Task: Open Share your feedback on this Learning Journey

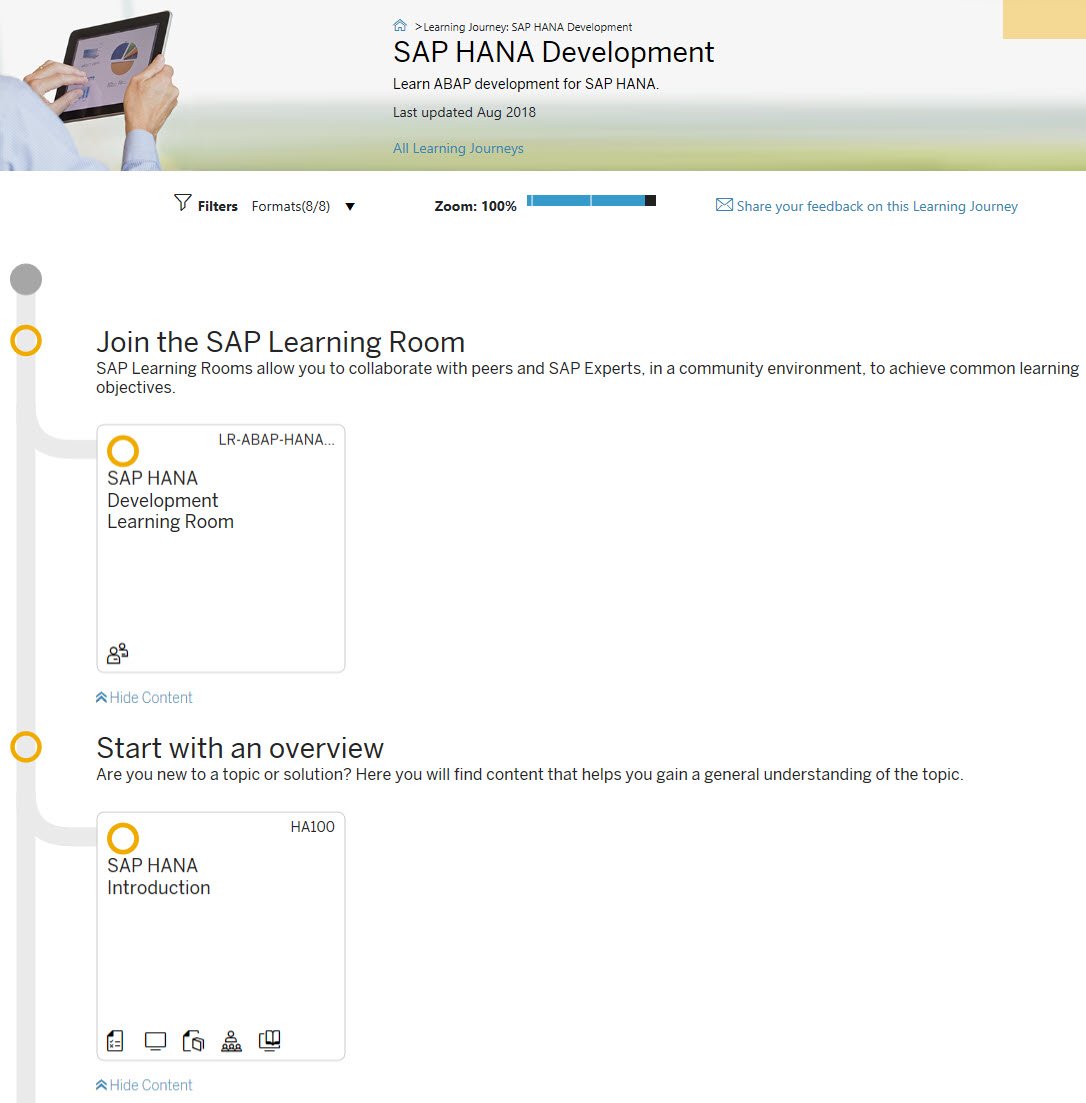Action: (x=876, y=206)
